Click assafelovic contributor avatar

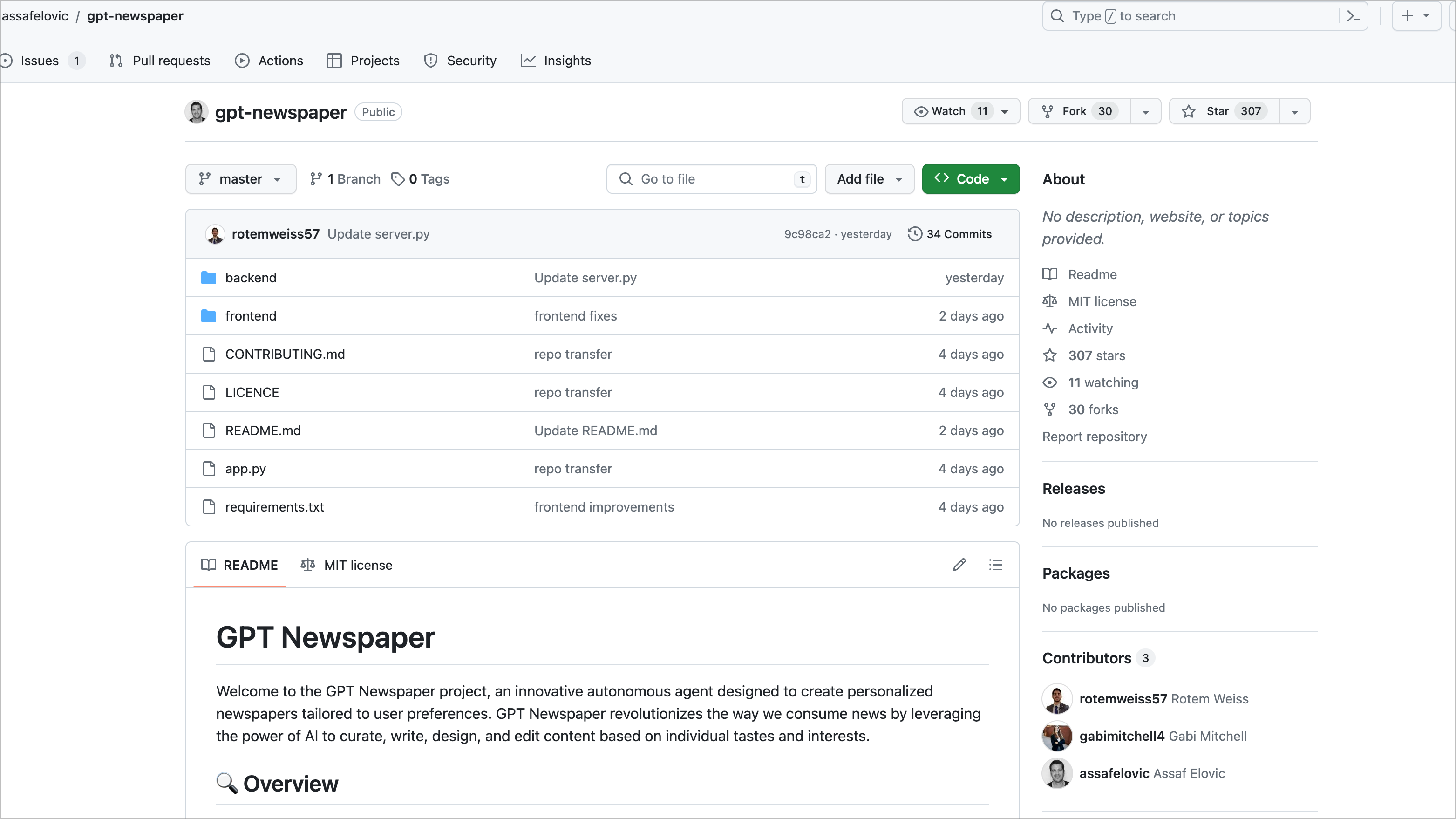(1057, 773)
